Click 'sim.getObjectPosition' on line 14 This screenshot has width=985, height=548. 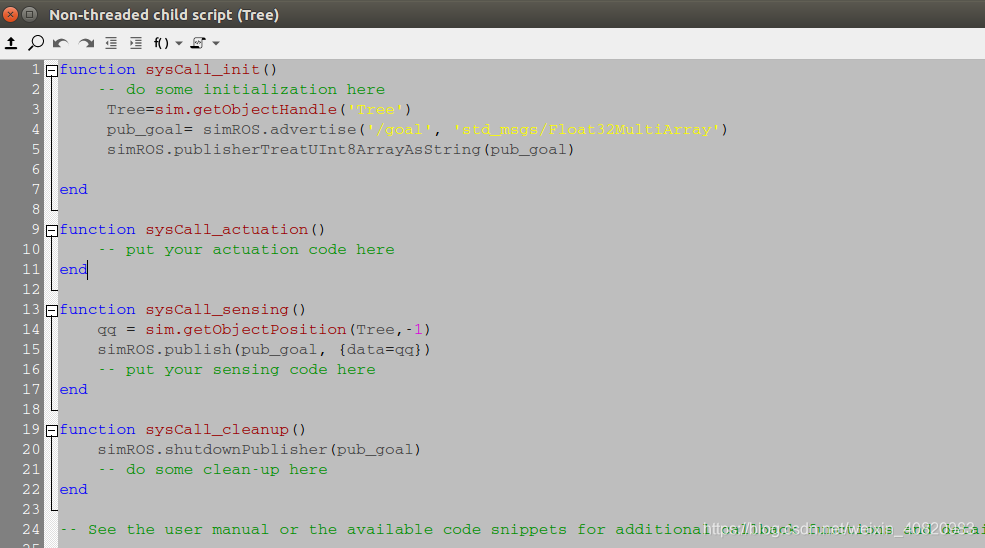[246, 329]
